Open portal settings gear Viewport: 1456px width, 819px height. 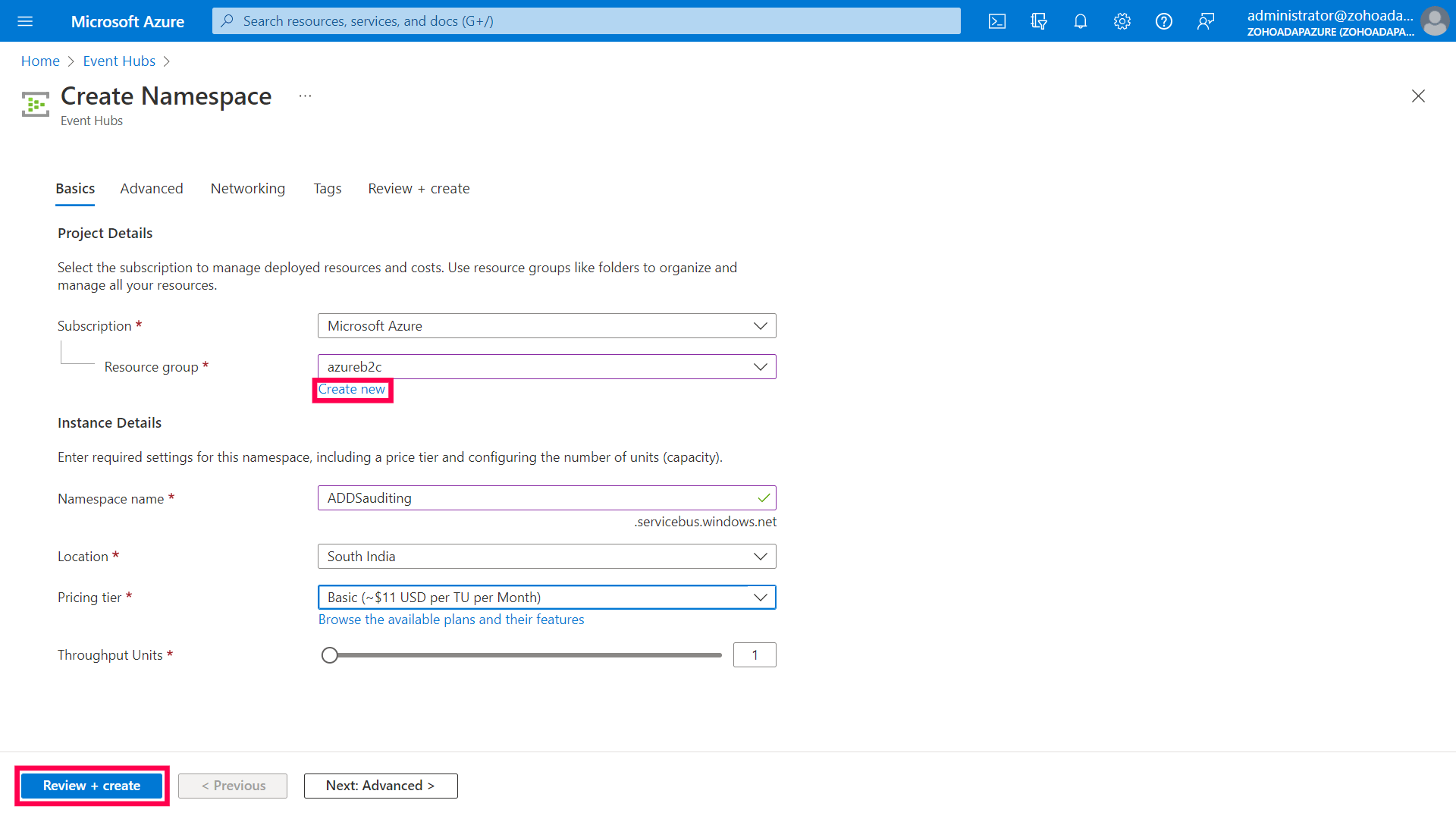[x=1122, y=21]
